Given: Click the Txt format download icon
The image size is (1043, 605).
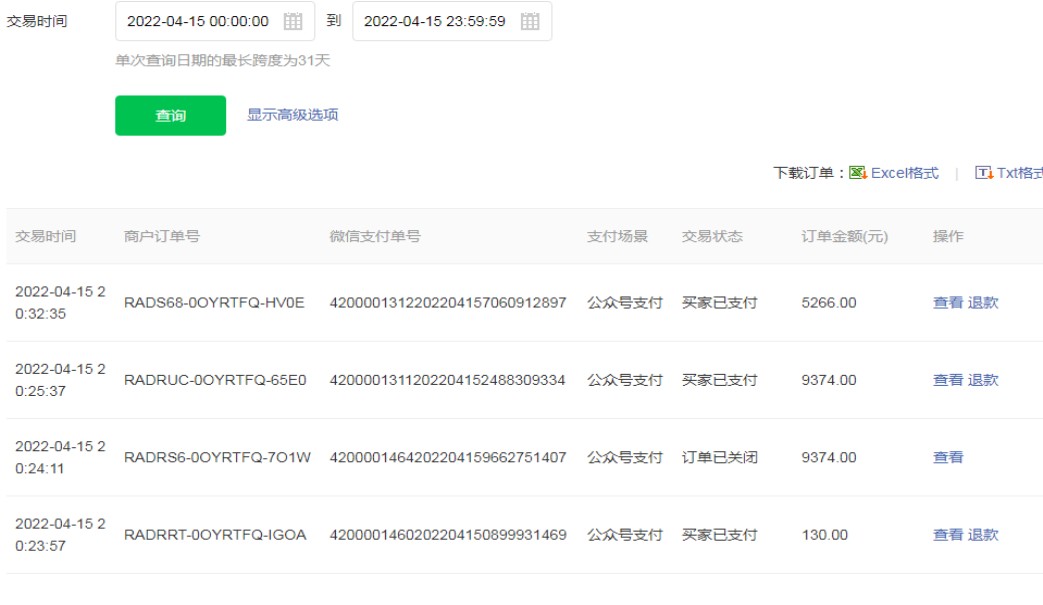Looking at the screenshot, I should [x=984, y=173].
